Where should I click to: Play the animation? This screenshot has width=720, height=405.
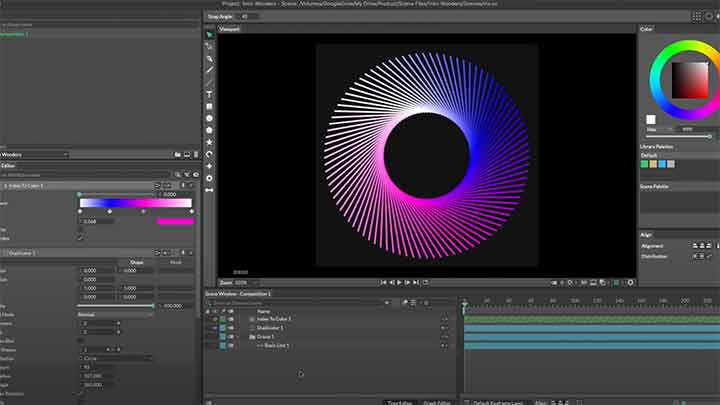pos(399,283)
